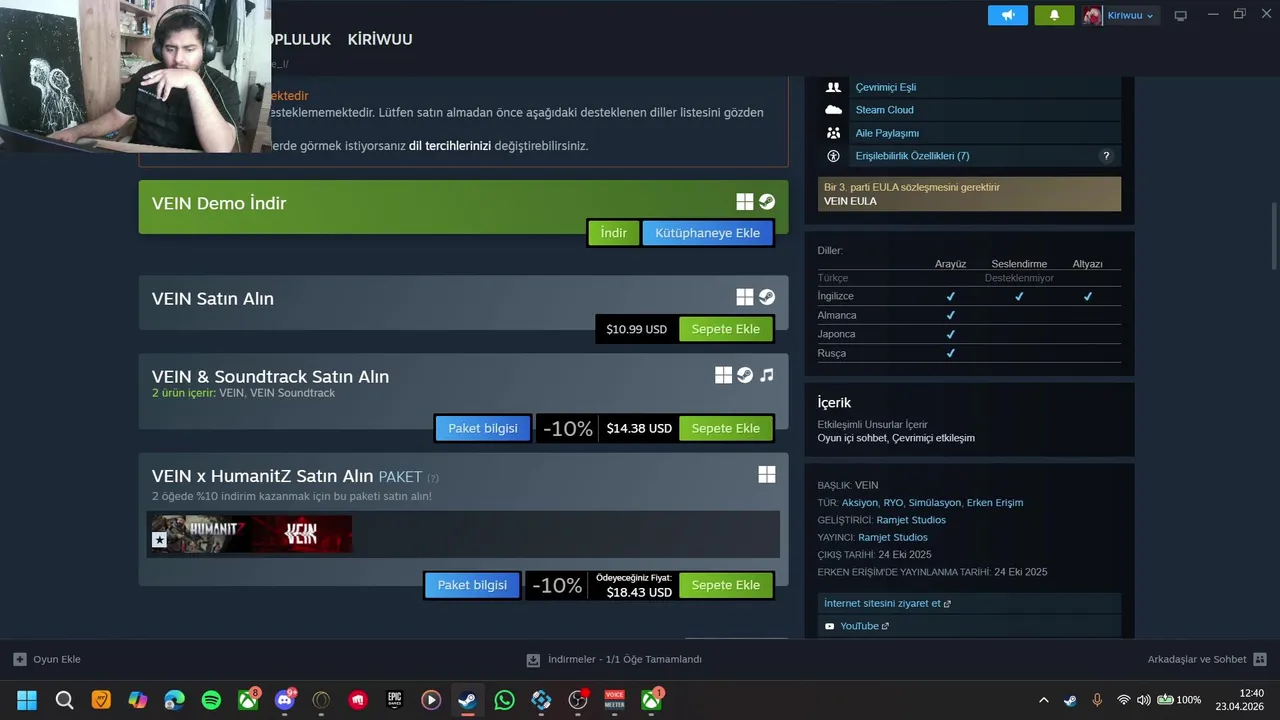Click the Big Picture mode monitor icon
Viewport: 1280px width, 720px height.
point(1180,15)
